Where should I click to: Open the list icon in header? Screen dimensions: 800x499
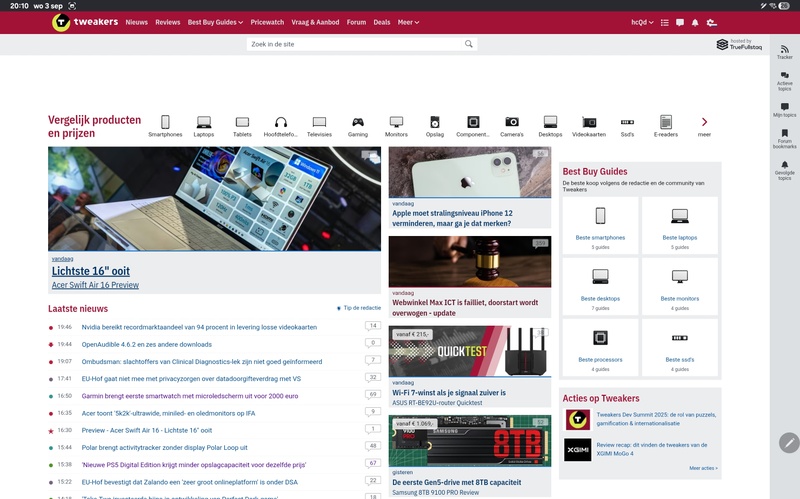pos(664,22)
